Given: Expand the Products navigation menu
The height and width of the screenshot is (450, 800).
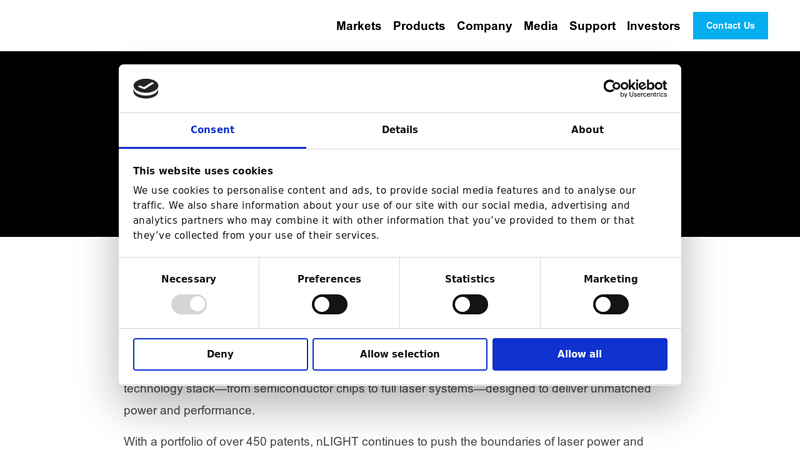Looking at the screenshot, I should [x=419, y=26].
